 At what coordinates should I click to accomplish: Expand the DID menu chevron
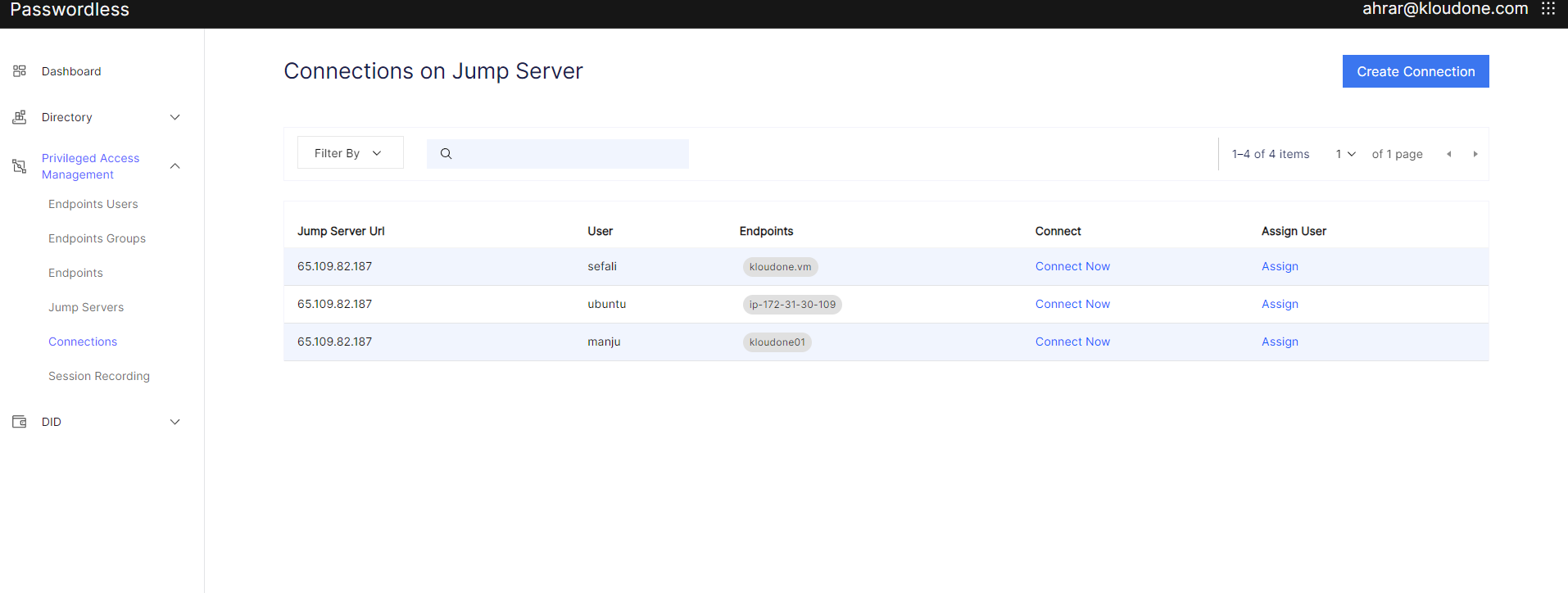174,422
